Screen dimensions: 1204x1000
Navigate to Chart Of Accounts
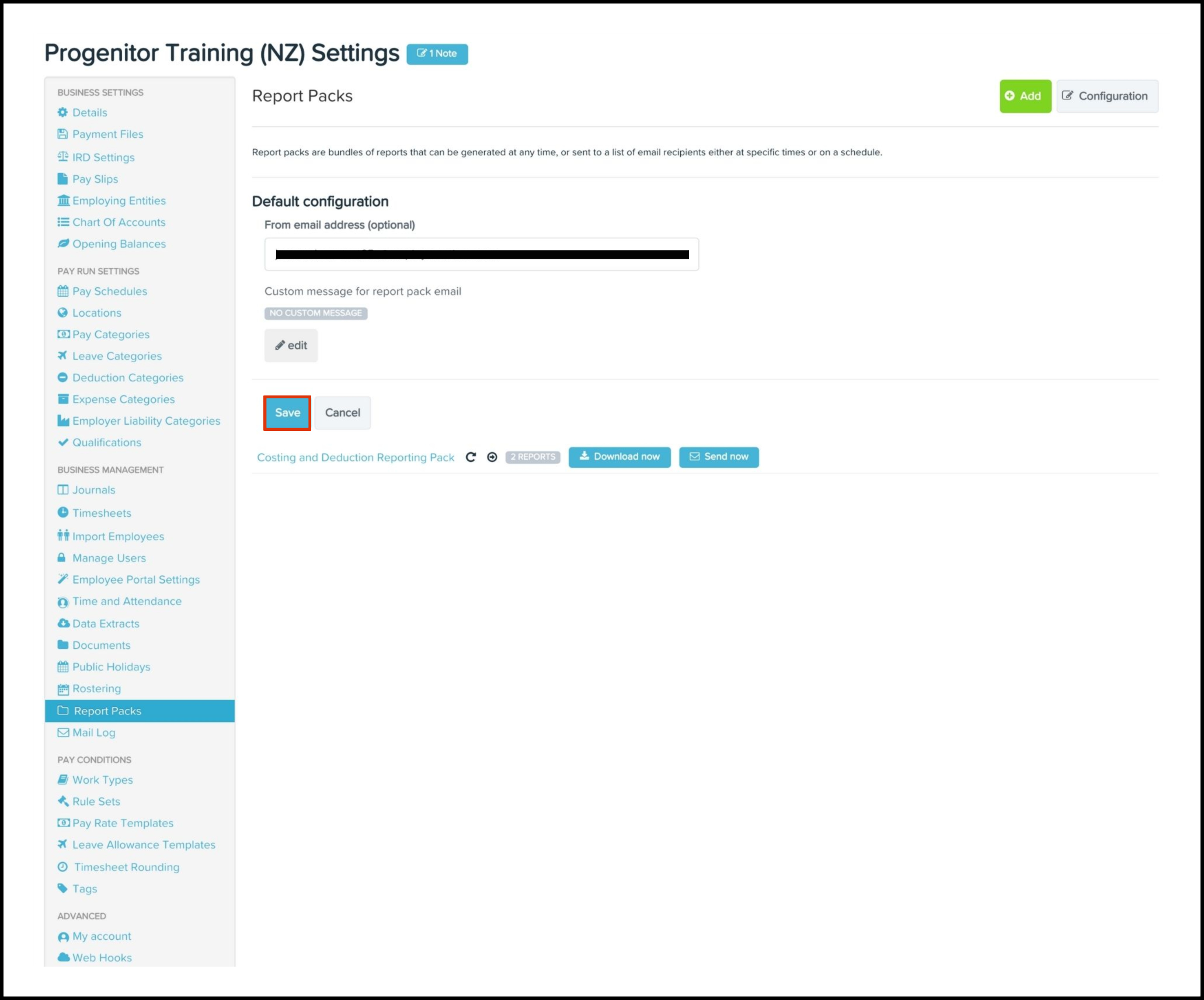click(x=119, y=222)
